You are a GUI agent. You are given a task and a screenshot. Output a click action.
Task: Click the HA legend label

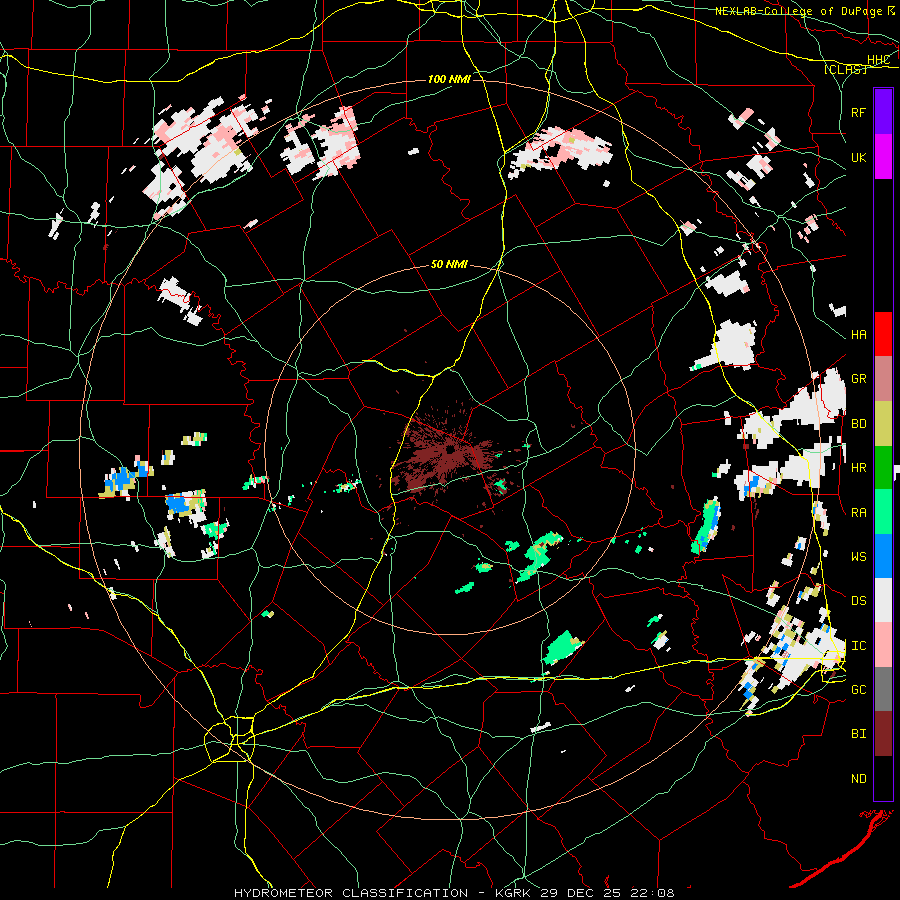pyautogui.click(x=859, y=335)
